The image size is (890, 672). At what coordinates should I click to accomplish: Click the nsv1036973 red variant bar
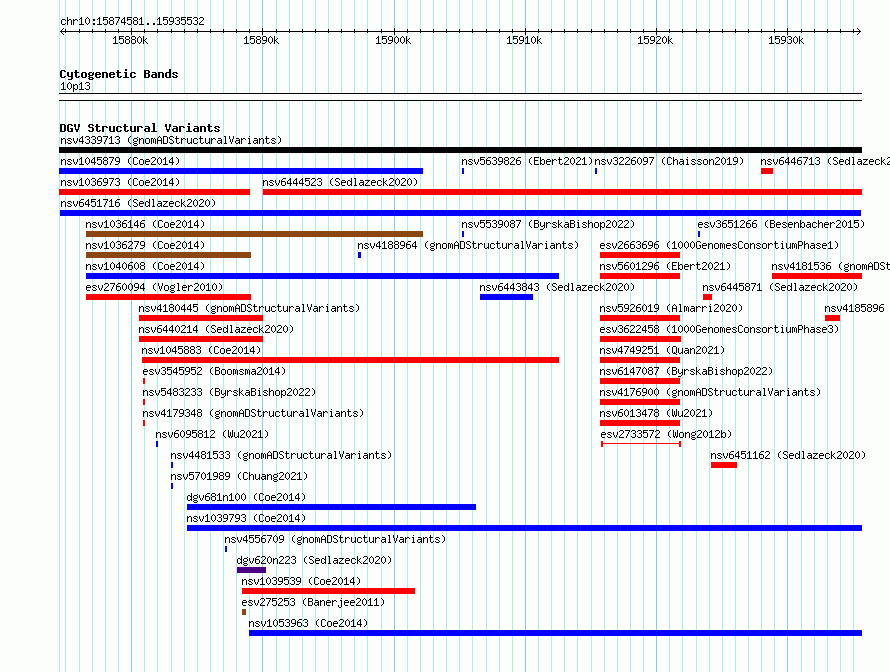click(154, 192)
